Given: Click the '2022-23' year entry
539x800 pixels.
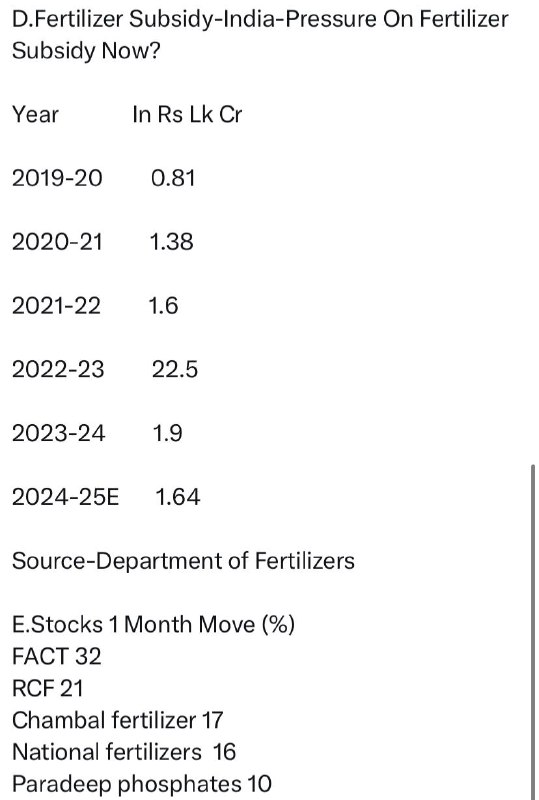Looking at the screenshot, I should (x=58, y=369).
